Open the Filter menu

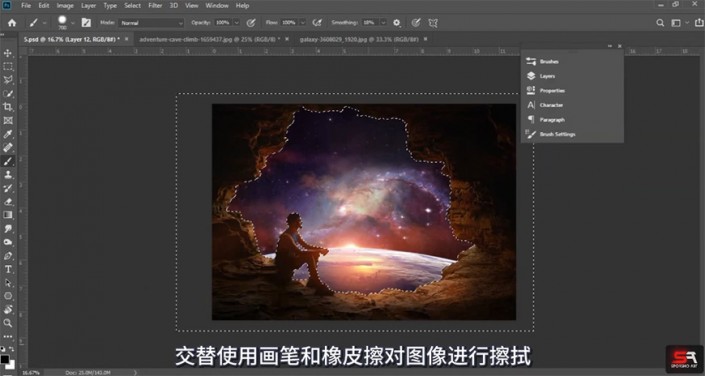click(x=155, y=5)
